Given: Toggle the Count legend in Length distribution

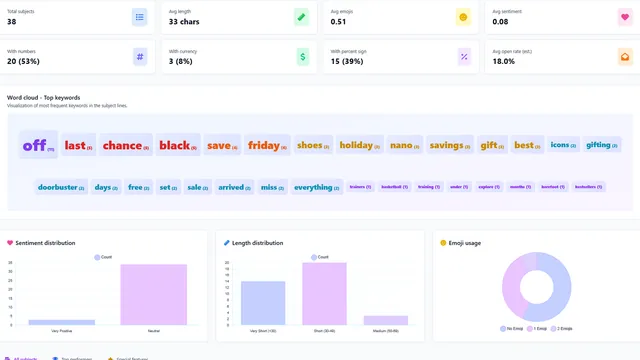Looking at the screenshot, I should pyautogui.click(x=320, y=257).
